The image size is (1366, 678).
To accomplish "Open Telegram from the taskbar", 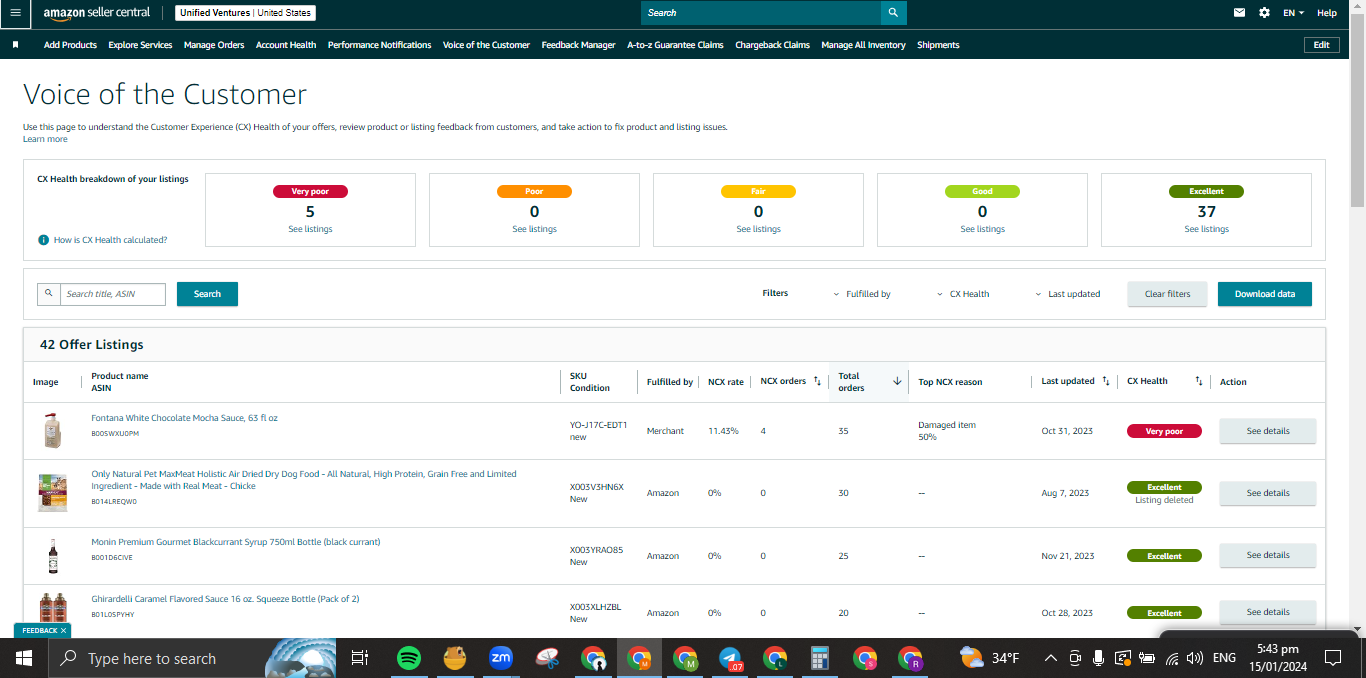I will [731, 658].
